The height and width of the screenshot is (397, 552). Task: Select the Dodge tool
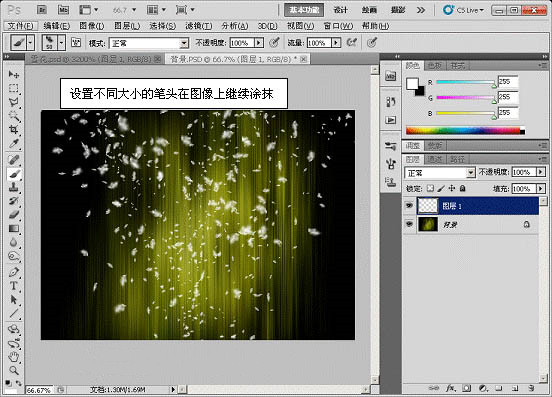(x=14, y=256)
